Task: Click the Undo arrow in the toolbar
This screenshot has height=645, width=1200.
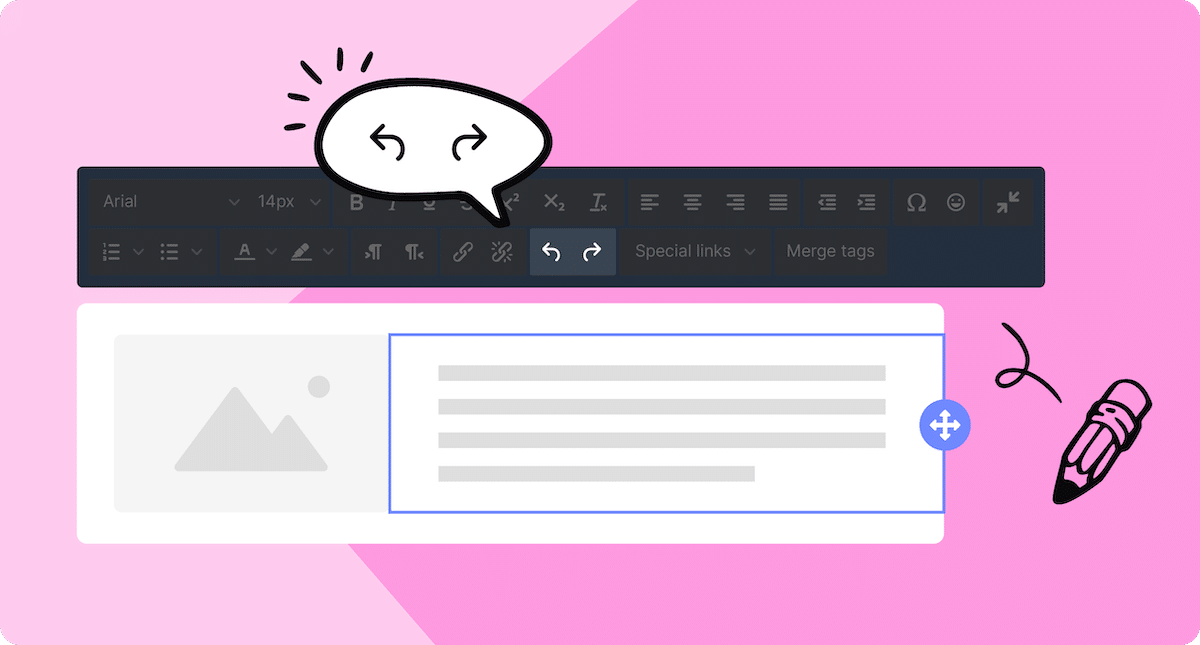Action: (x=551, y=252)
